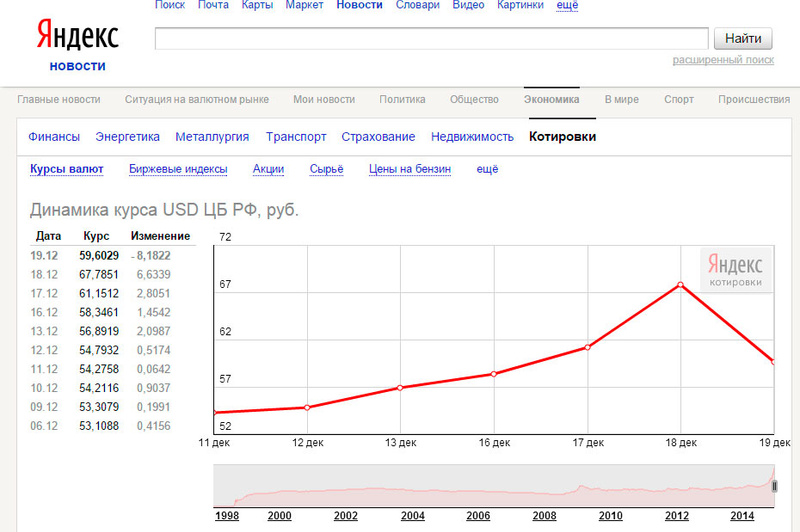Open Цены на бензин link
This screenshot has width=800, height=532.
[410, 169]
